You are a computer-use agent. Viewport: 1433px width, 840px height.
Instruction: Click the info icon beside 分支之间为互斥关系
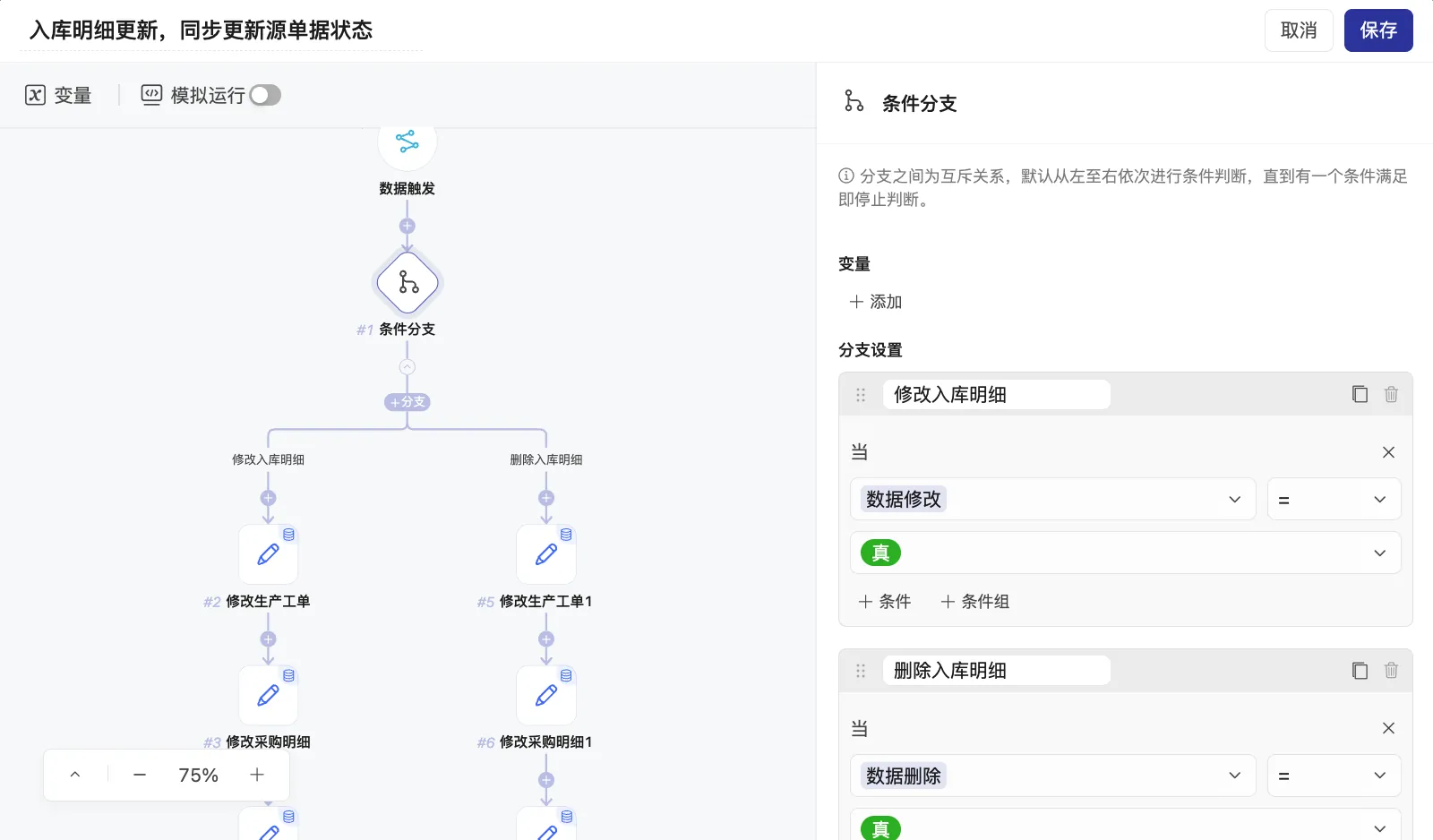pos(845,176)
